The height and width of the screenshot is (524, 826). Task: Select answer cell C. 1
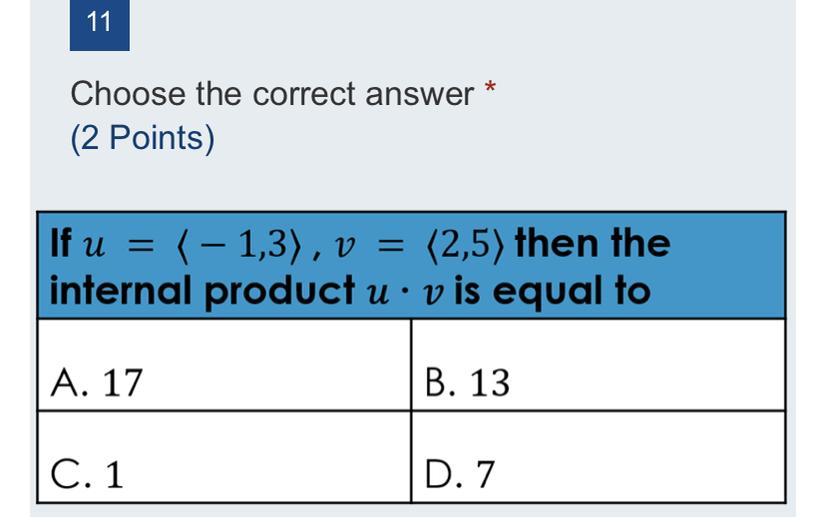[x=224, y=457]
